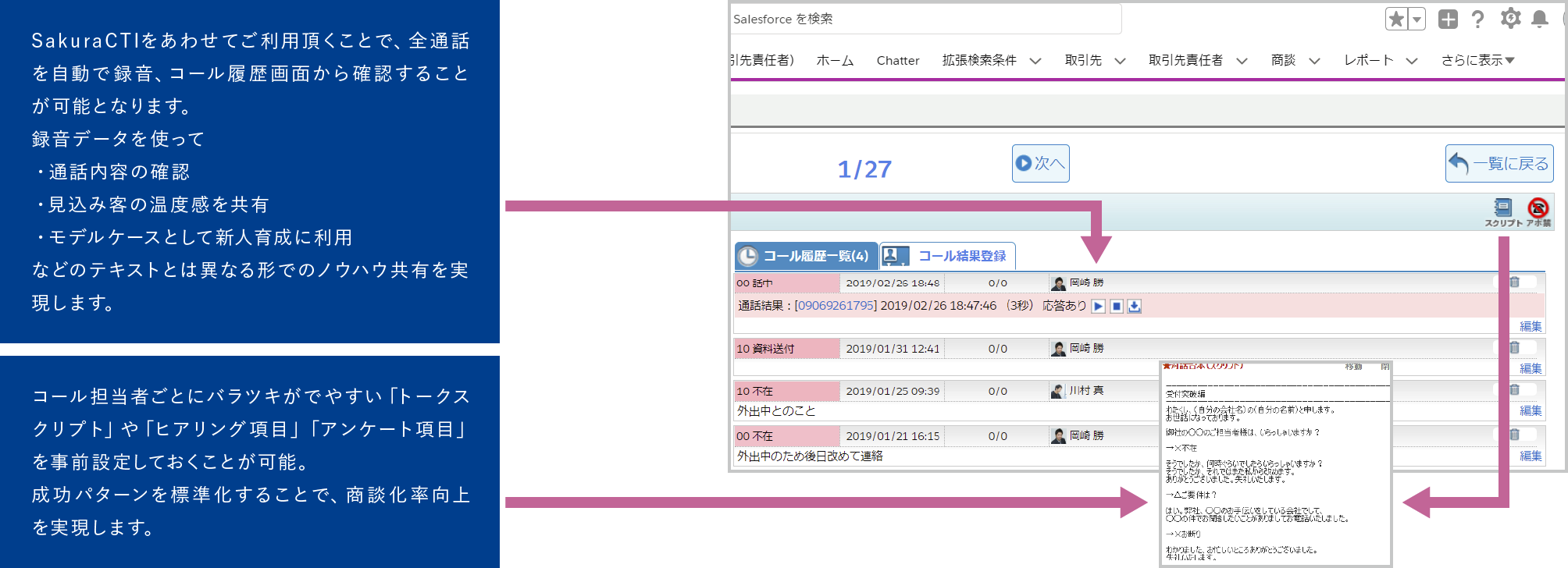This screenshot has height=568, width=1568.
Task: Delete the 10 資料送付 call record
Action: pyautogui.click(x=1514, y=348)
